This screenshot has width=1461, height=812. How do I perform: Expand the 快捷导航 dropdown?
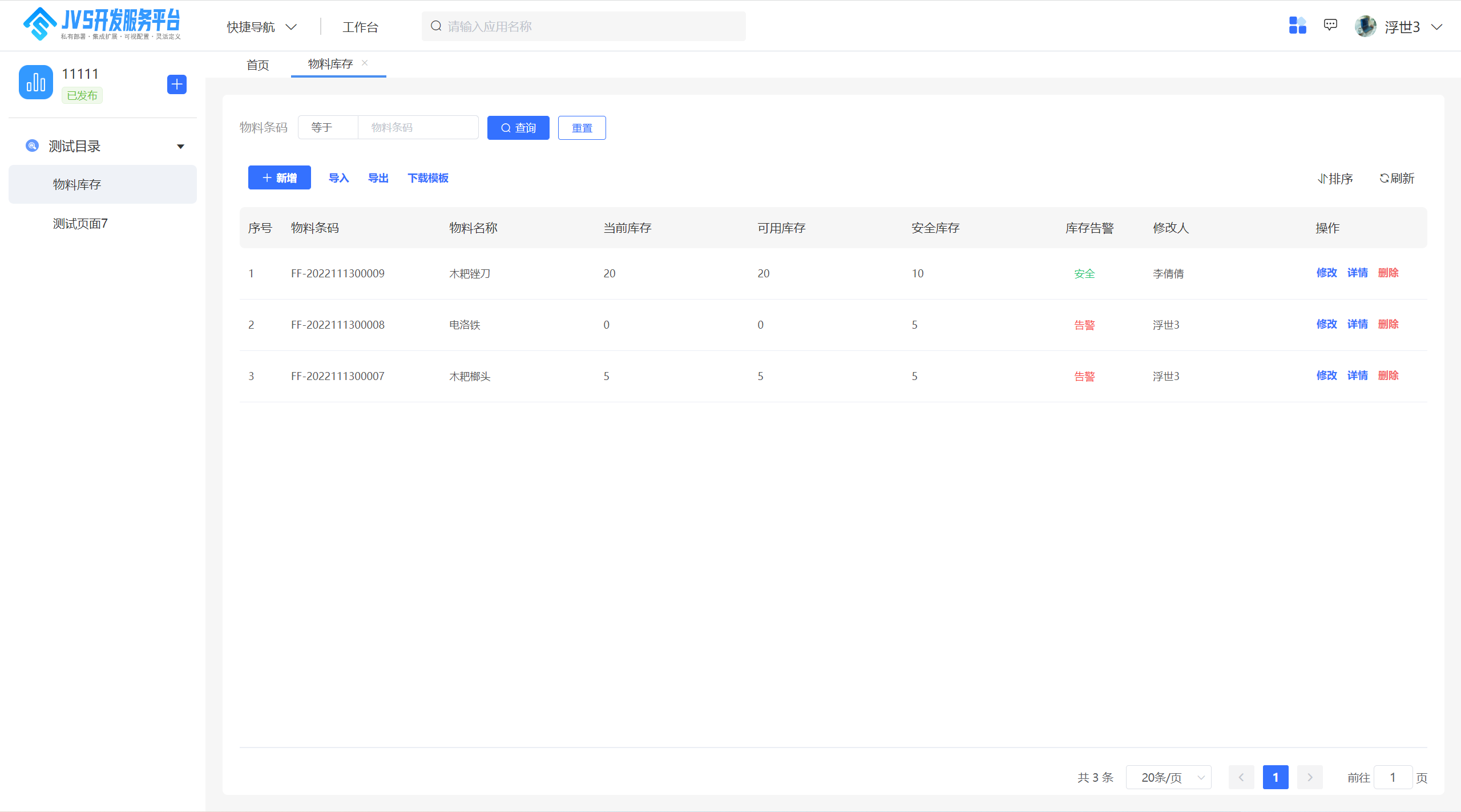pyautogui.click(x=262, y=27)
